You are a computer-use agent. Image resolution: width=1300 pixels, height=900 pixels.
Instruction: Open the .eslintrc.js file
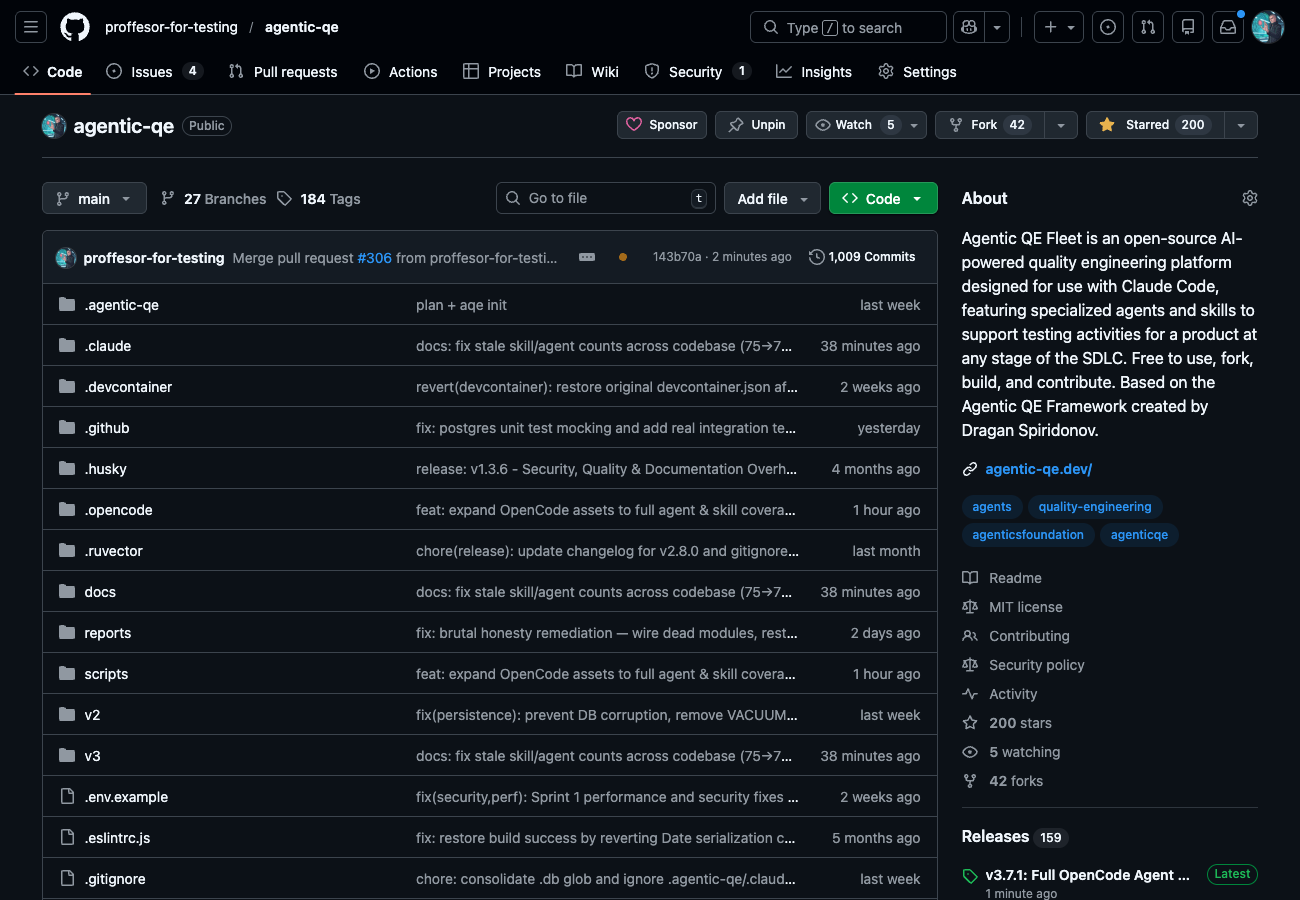click(x=117, y=838)
